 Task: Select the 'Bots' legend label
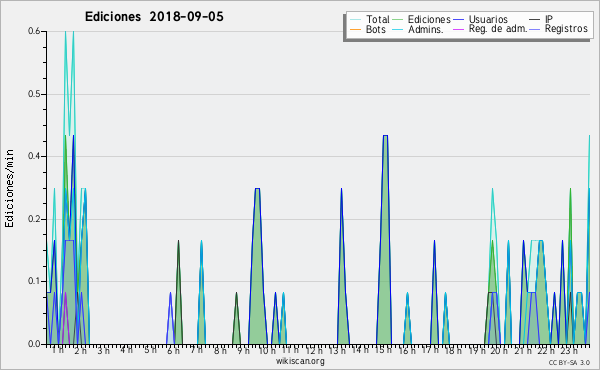[x=376, y=29]
